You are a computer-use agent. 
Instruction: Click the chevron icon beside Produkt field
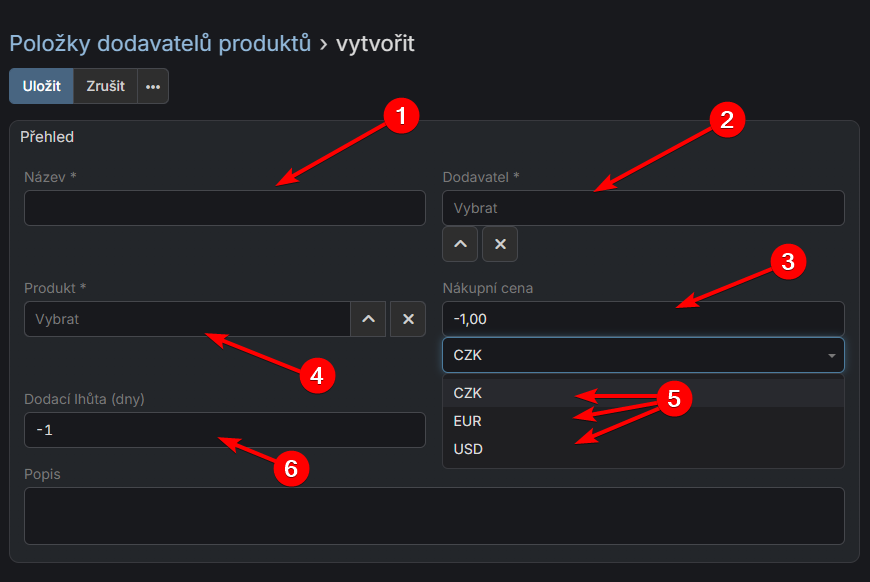(368, 319)
